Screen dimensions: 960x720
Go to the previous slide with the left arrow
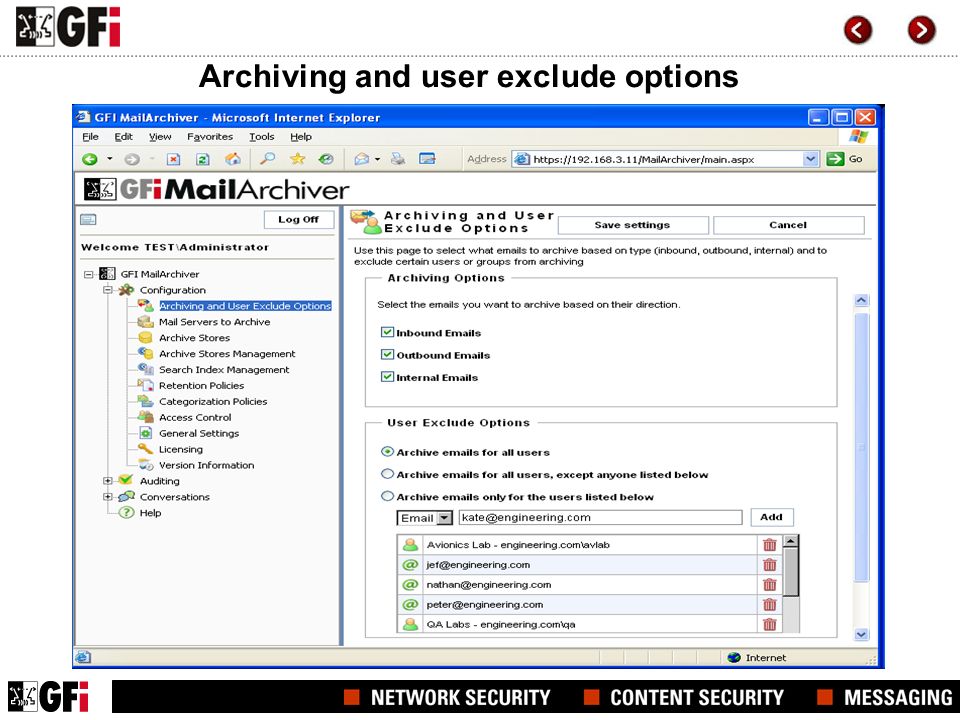point(858,29)
